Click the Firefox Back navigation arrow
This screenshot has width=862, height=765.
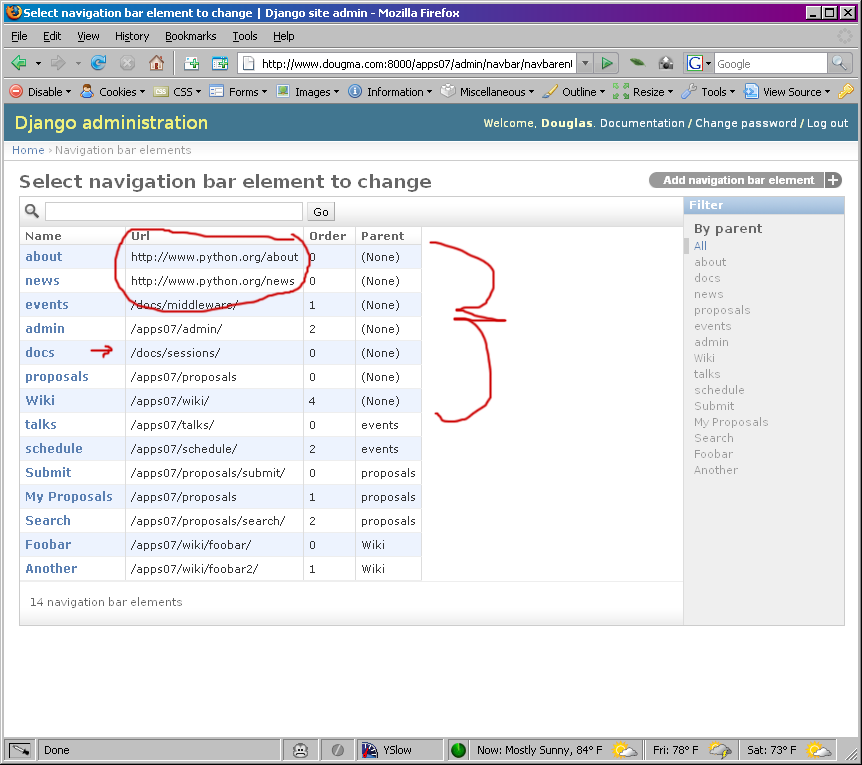(19, 63)
